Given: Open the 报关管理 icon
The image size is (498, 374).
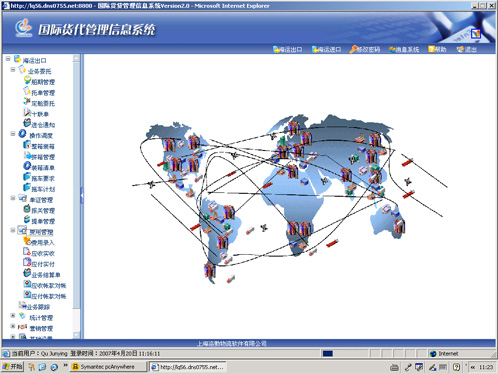Looking at the screenshot, I should point(27,209).
